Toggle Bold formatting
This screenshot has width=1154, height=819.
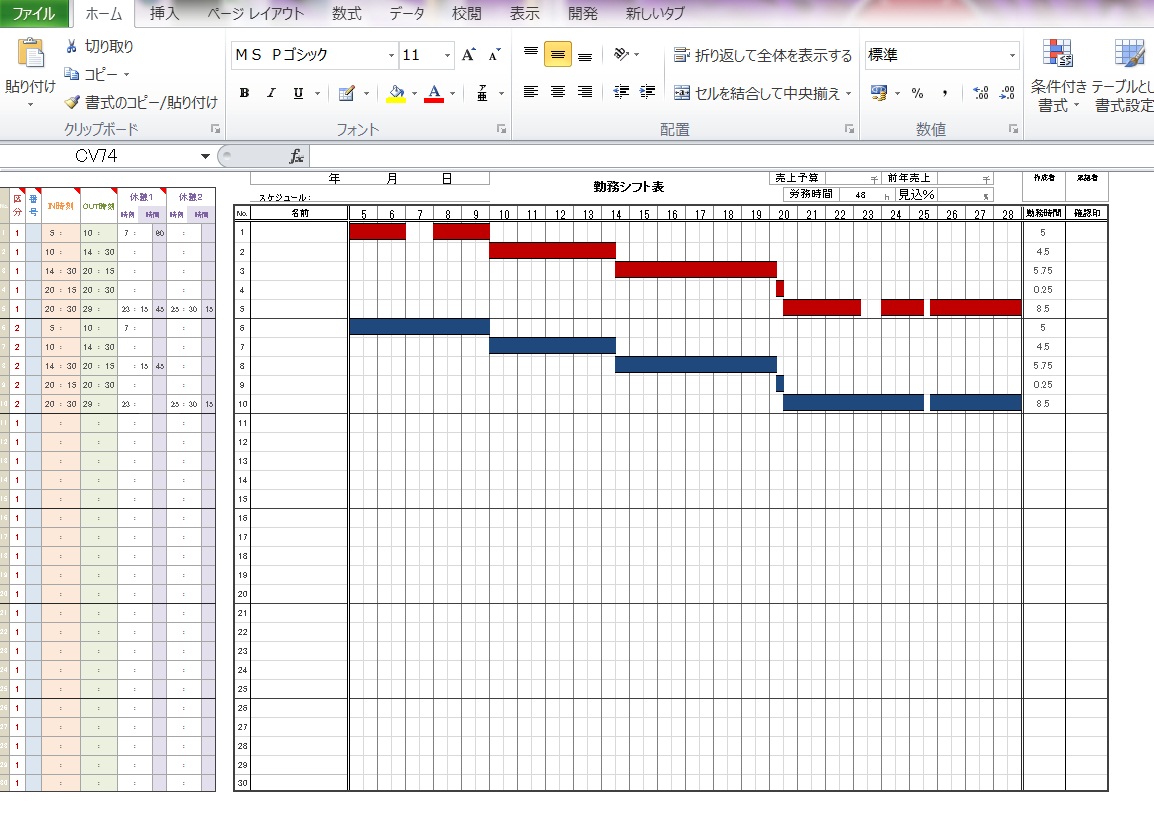(x=243, y=91)
